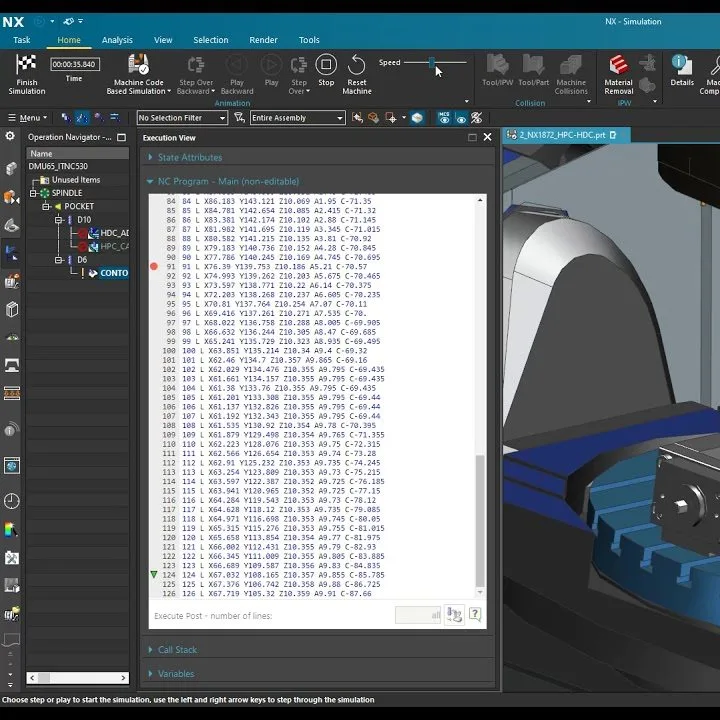Open the Task ribbon tab
Viewport: 720px width, 720px height.
coord(22,40)
